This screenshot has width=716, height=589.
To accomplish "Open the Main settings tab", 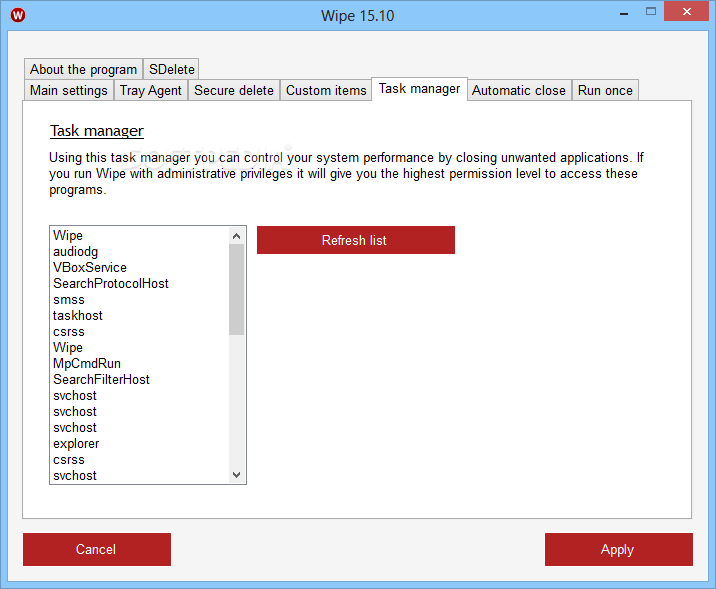I will pyautogui.click(x=69, y=90).
